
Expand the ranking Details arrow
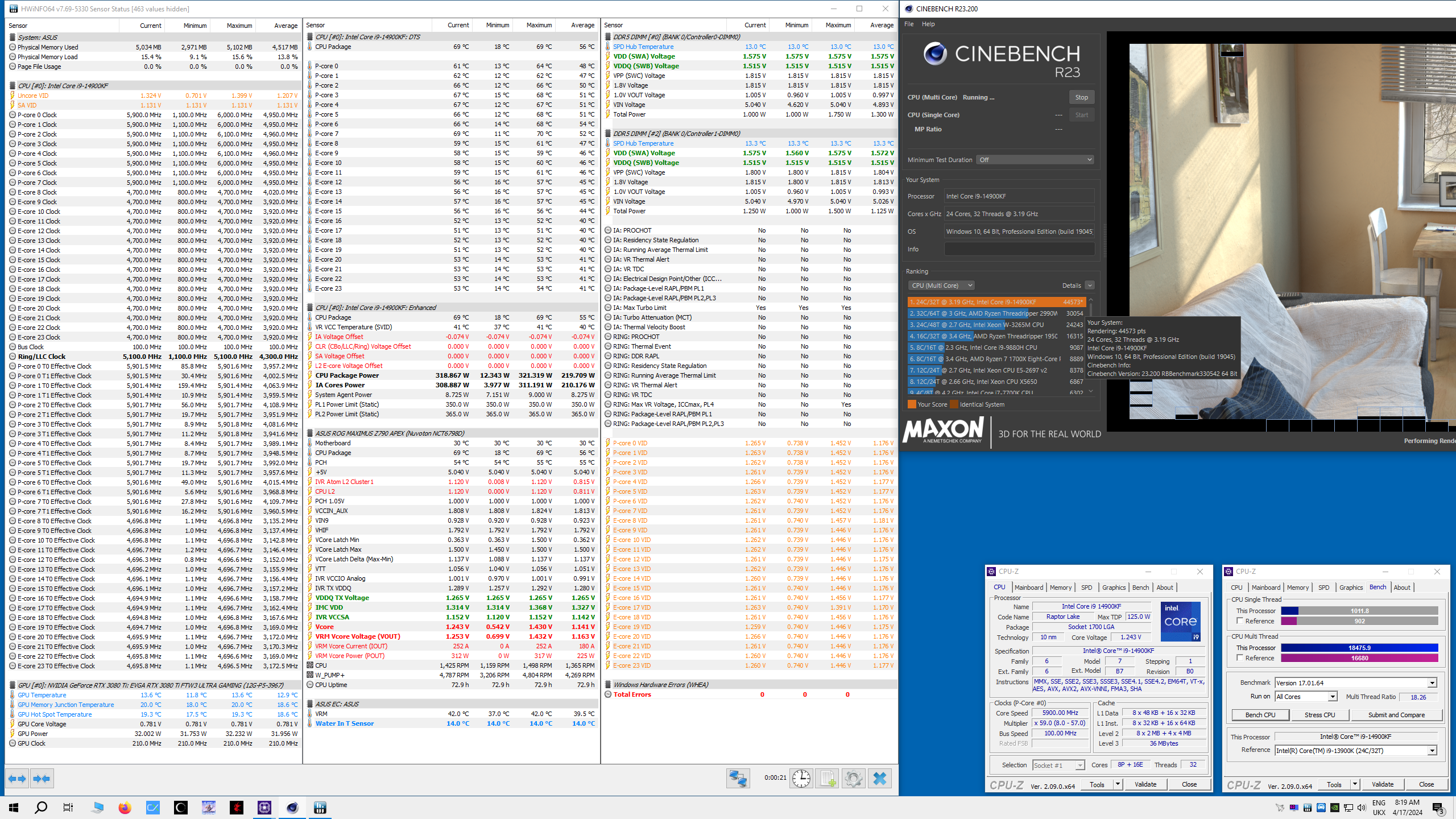(1090, 286)
